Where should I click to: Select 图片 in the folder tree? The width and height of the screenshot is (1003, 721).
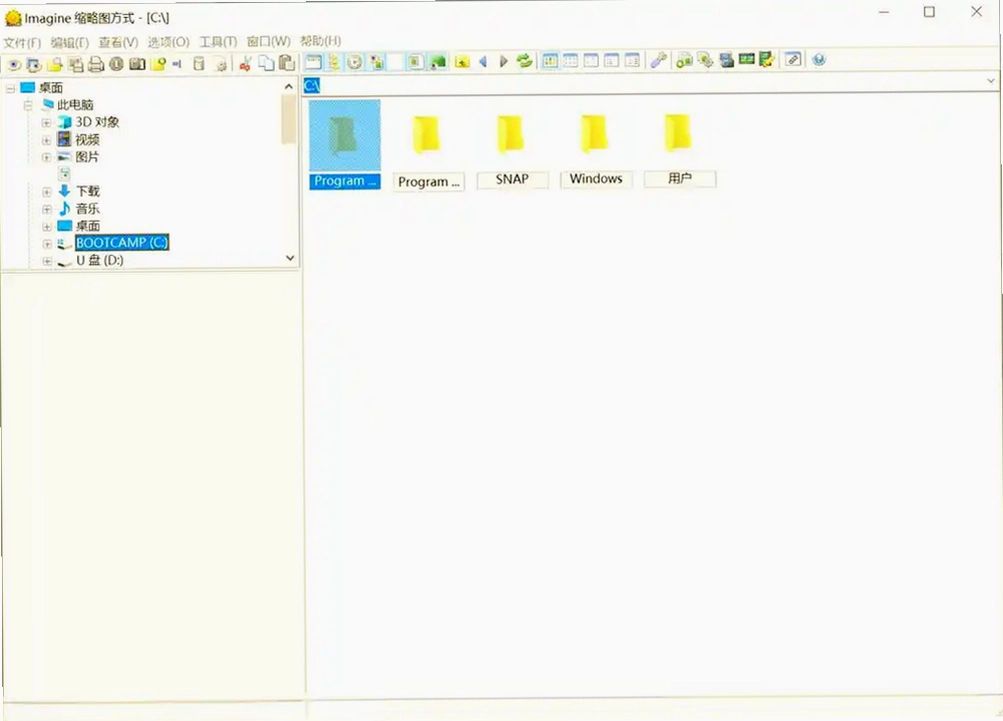click(x=88, y=157)
